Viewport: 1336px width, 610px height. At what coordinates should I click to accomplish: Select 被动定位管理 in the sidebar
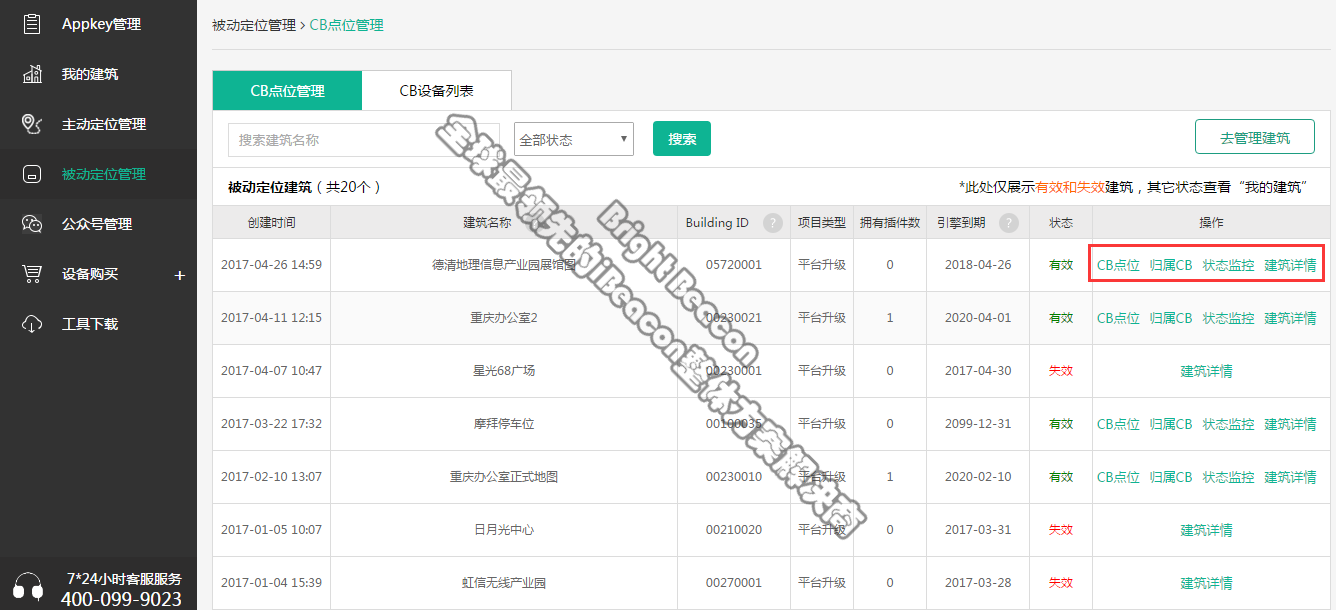[98, 174]
